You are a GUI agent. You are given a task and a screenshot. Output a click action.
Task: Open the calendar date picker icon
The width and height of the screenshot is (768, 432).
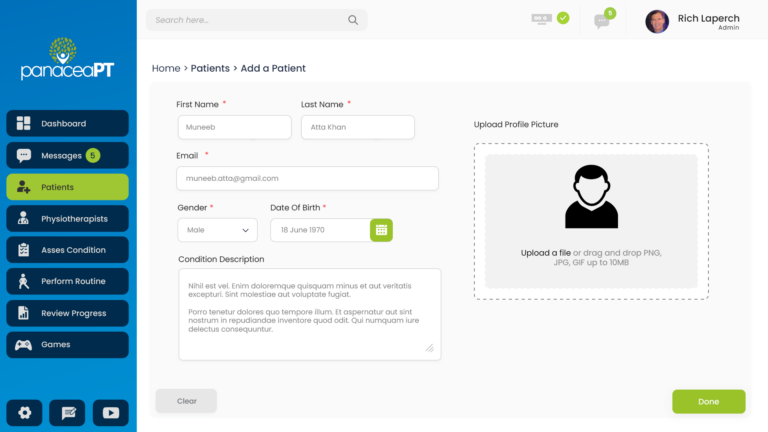[381, 230]
